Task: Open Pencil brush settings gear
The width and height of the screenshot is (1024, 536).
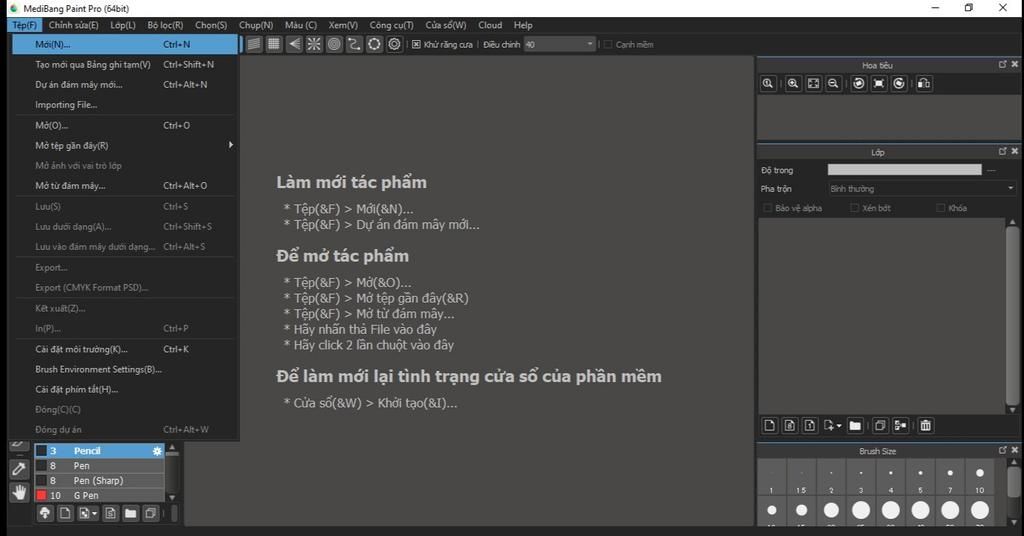Action: point(157,451)
